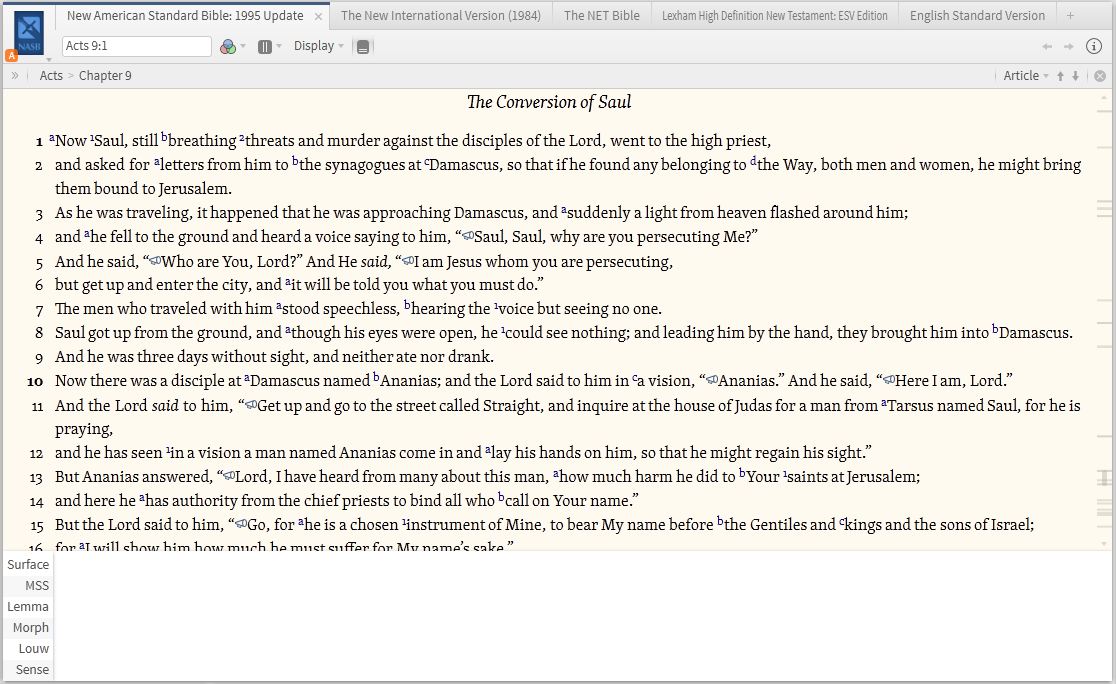Screen dimensions: 1116x684
Task: Open the Display dropdown menu
Action: pyautogui.click(x=318, y=46)
